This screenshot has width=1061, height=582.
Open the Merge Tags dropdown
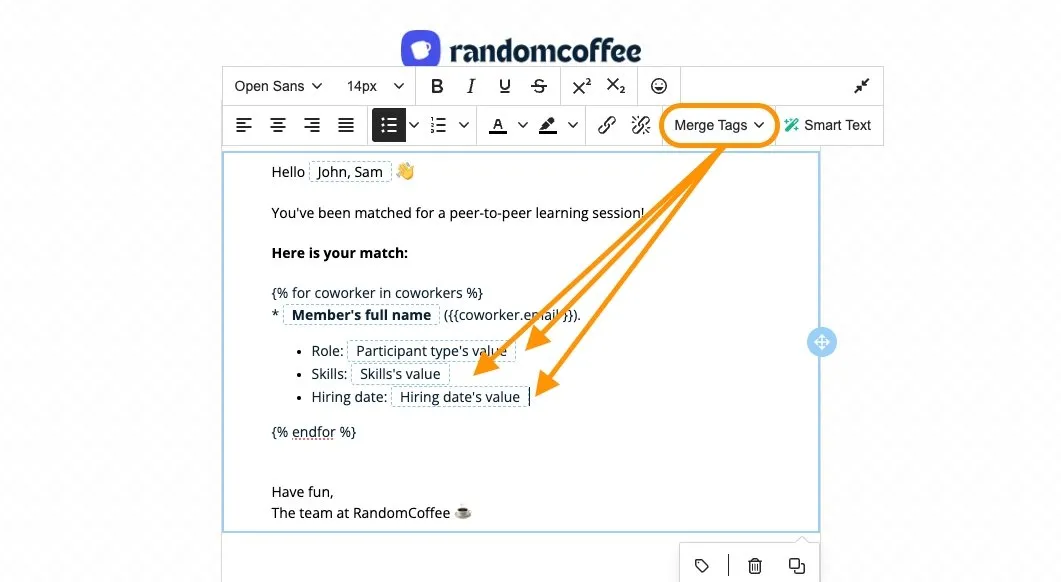point(719,125)
